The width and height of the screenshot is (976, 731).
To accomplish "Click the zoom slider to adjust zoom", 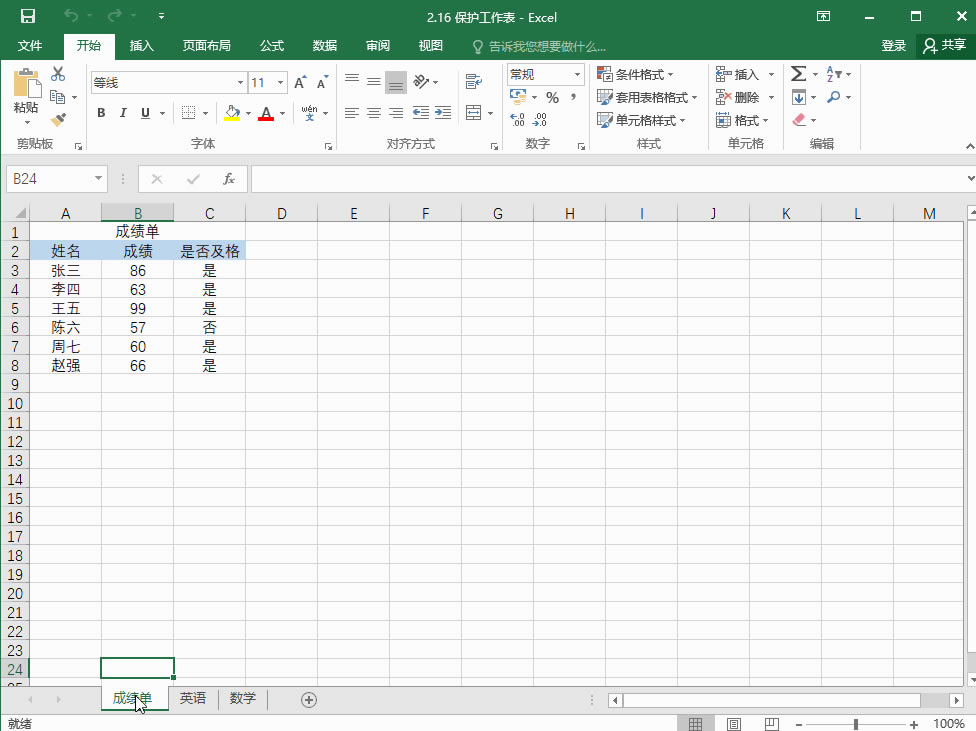I will coord(855,722).
